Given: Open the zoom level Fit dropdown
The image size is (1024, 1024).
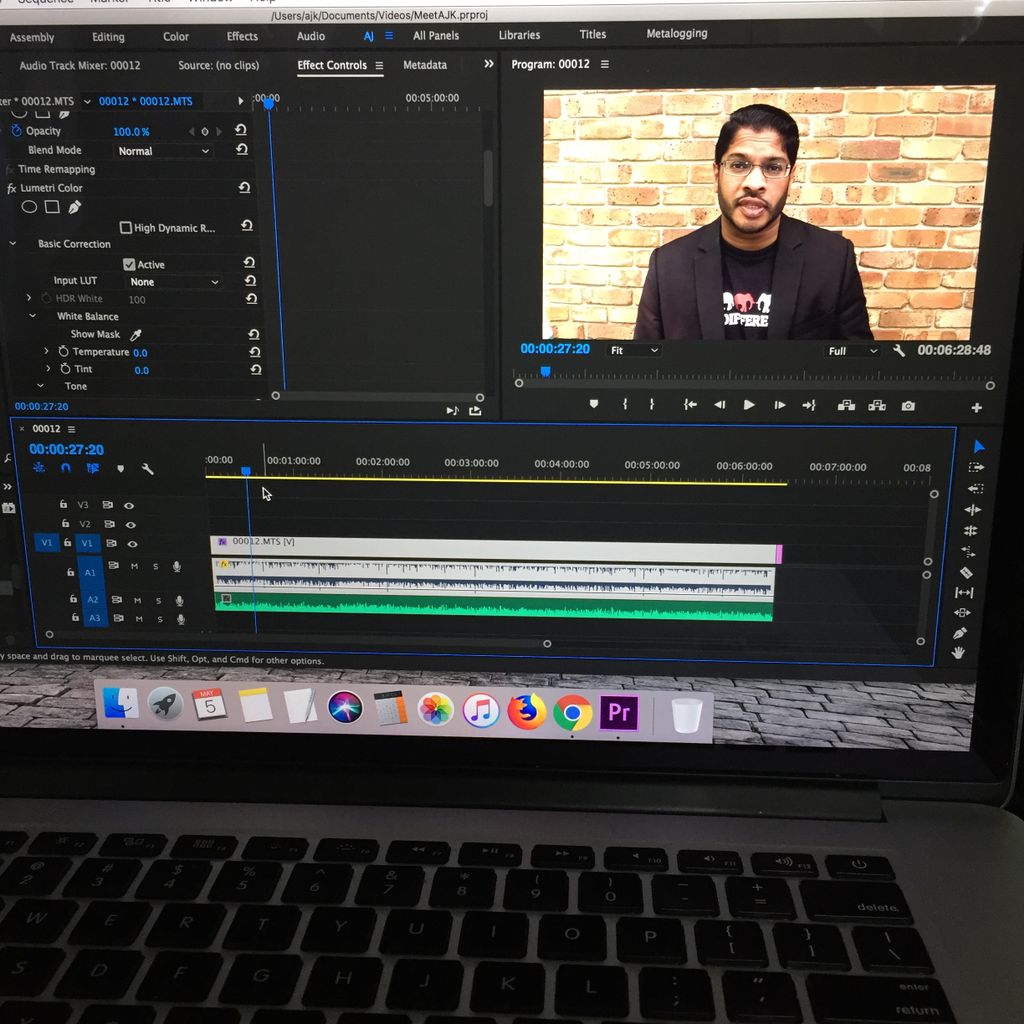Looking at the screenshot, I should click(633, 351).
